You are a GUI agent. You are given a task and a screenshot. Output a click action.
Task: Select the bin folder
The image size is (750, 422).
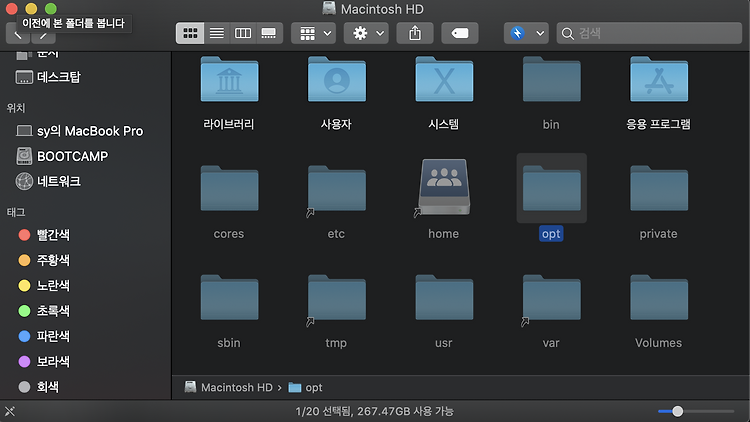coord(551,79)
